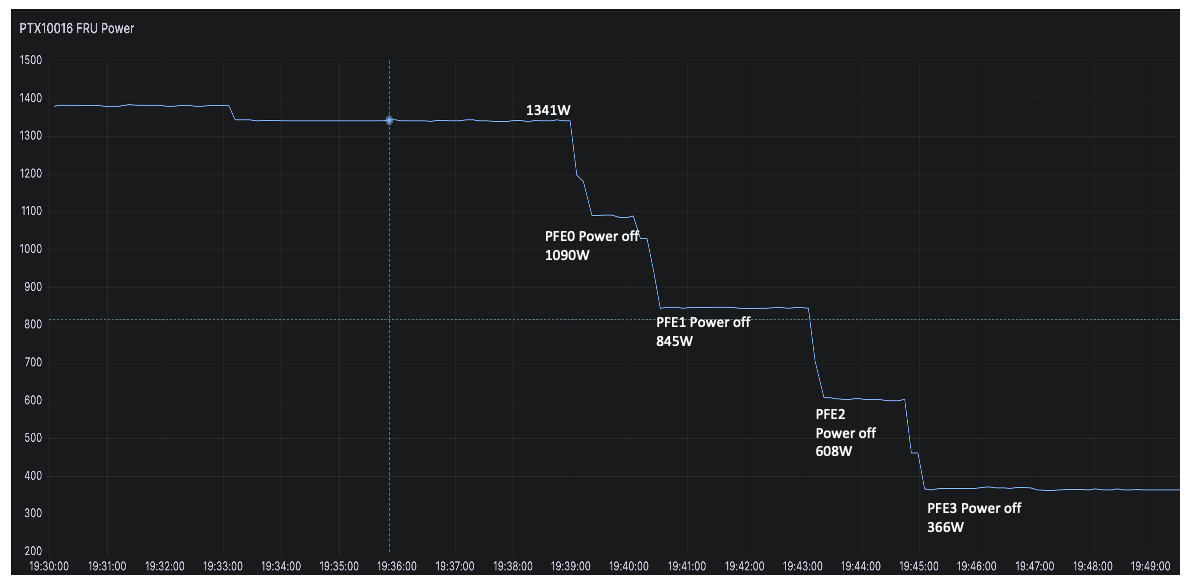Click the PFE2 annotation label
Screen dimensions: 1187x581
click(830, 414)
